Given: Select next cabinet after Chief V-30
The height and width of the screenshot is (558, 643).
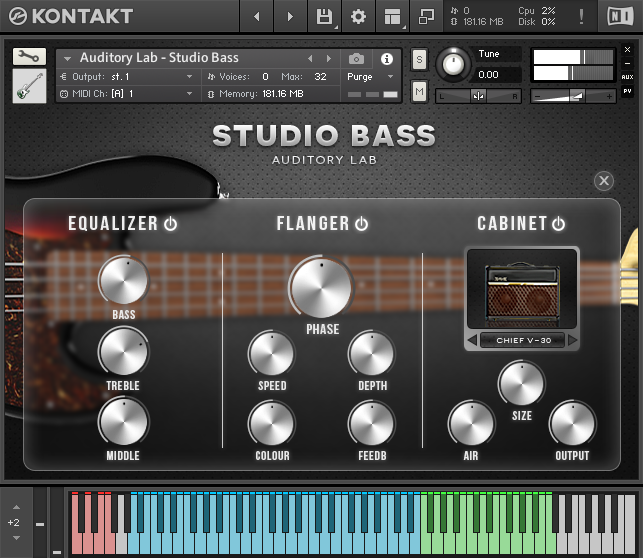Looking at the screenshot, I should [573, 341].
